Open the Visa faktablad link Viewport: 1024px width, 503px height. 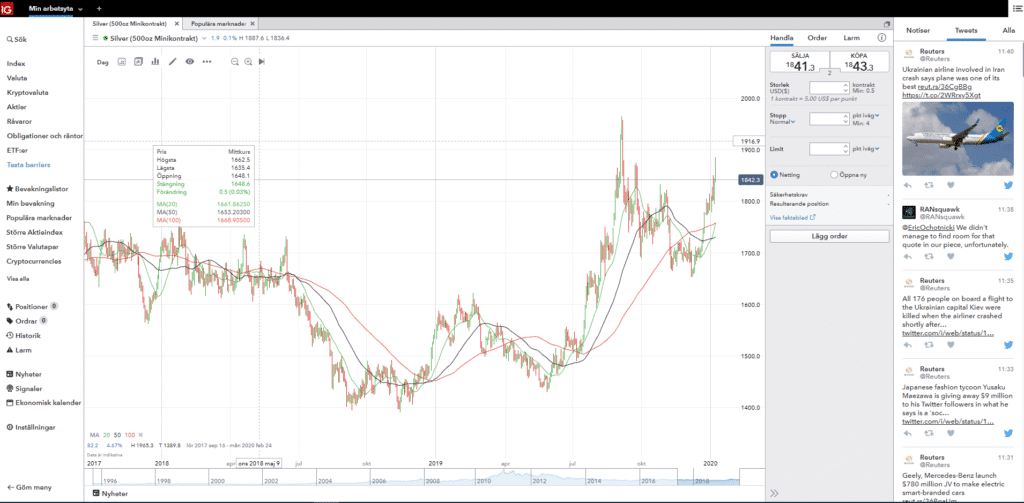click(792, 216)
